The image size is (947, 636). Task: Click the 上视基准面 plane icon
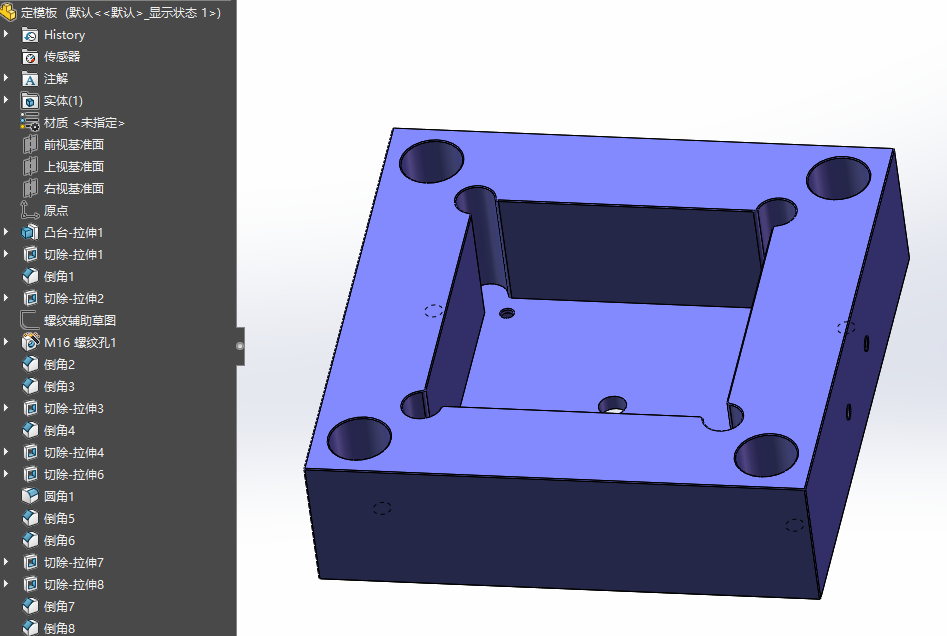click(x=30, y=167)
